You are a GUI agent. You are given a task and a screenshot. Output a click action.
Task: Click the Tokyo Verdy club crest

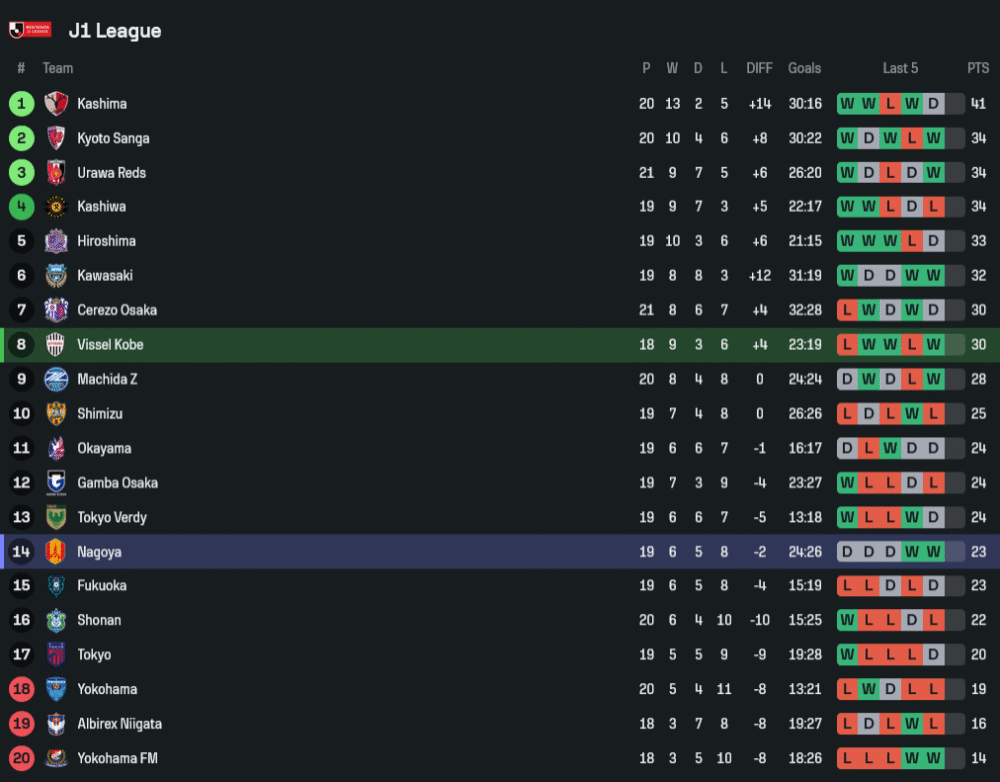56,517
